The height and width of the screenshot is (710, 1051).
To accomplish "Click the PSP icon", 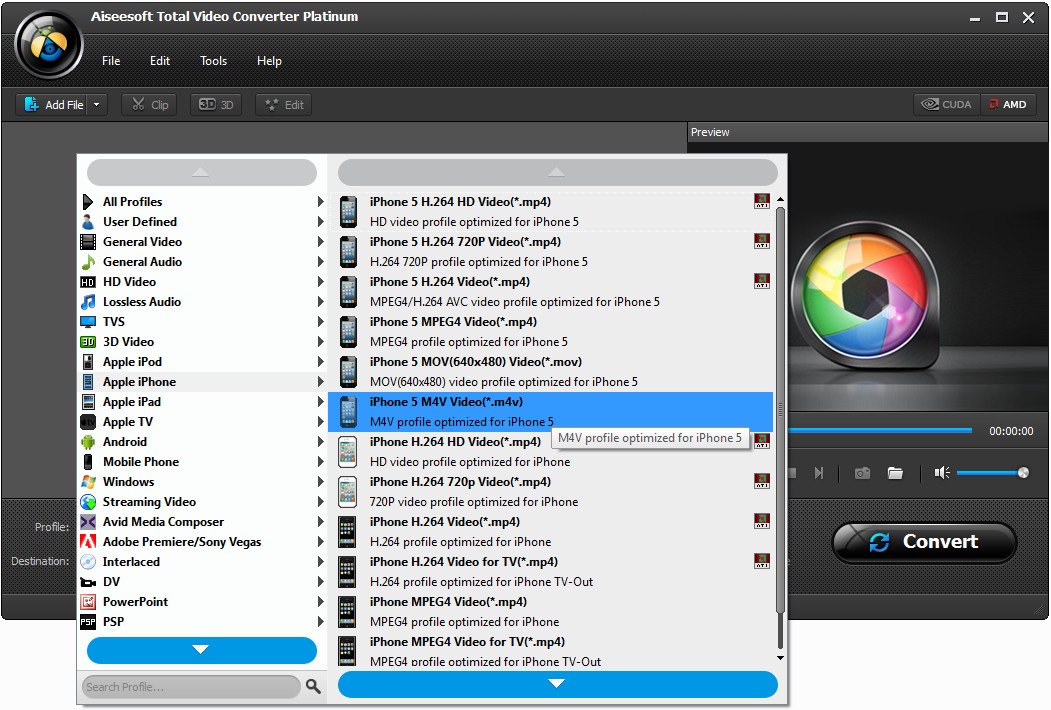I will pyautogui.click(x=88, y=622).
